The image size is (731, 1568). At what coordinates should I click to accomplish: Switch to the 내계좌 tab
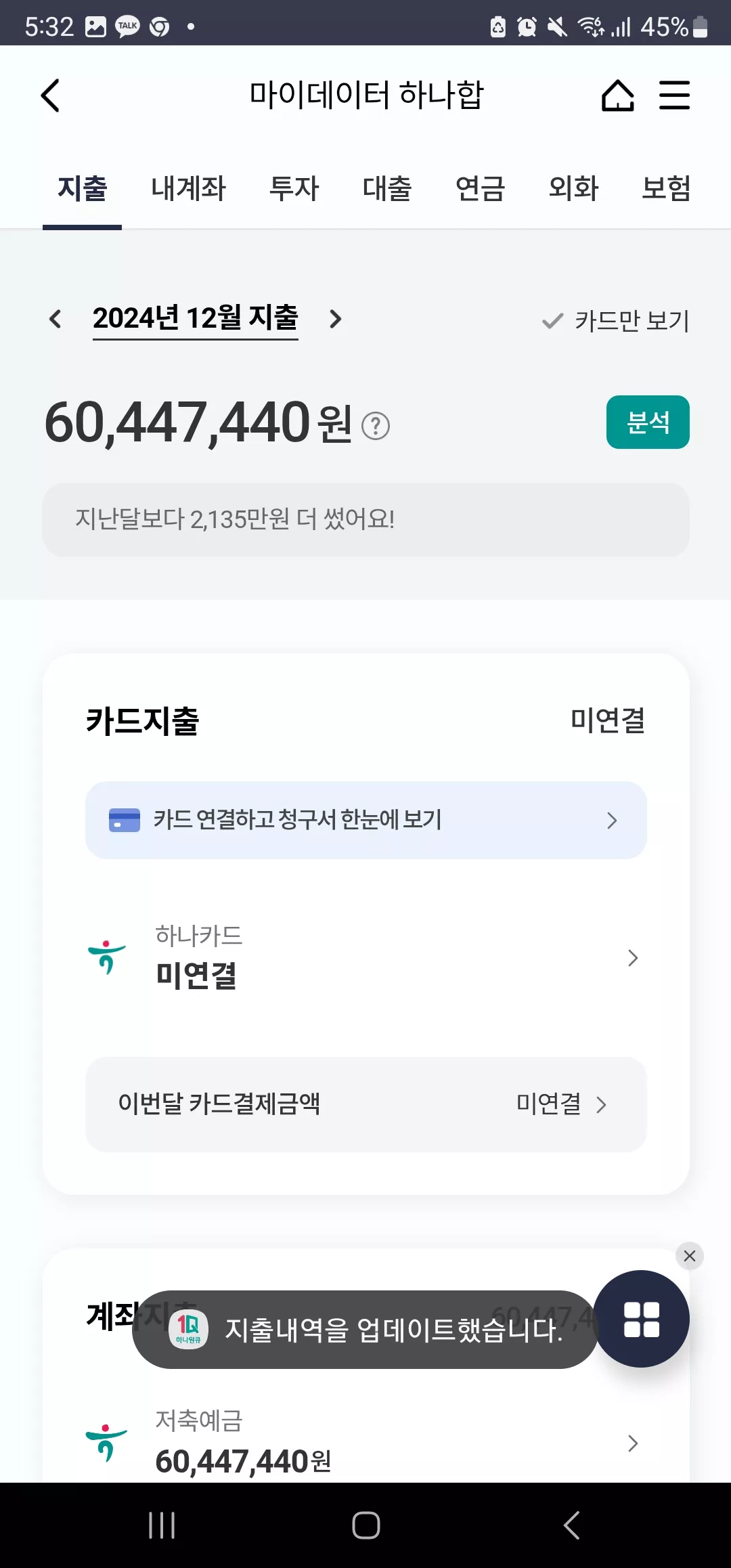(188, 188)
